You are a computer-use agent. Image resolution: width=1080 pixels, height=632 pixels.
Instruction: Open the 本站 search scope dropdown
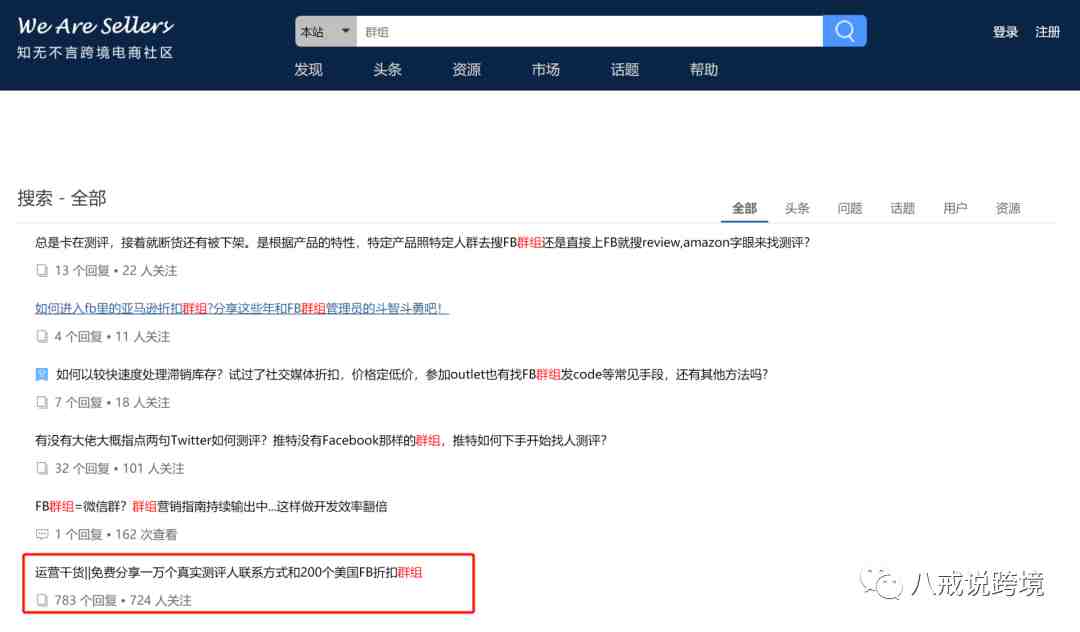[325, 31]
